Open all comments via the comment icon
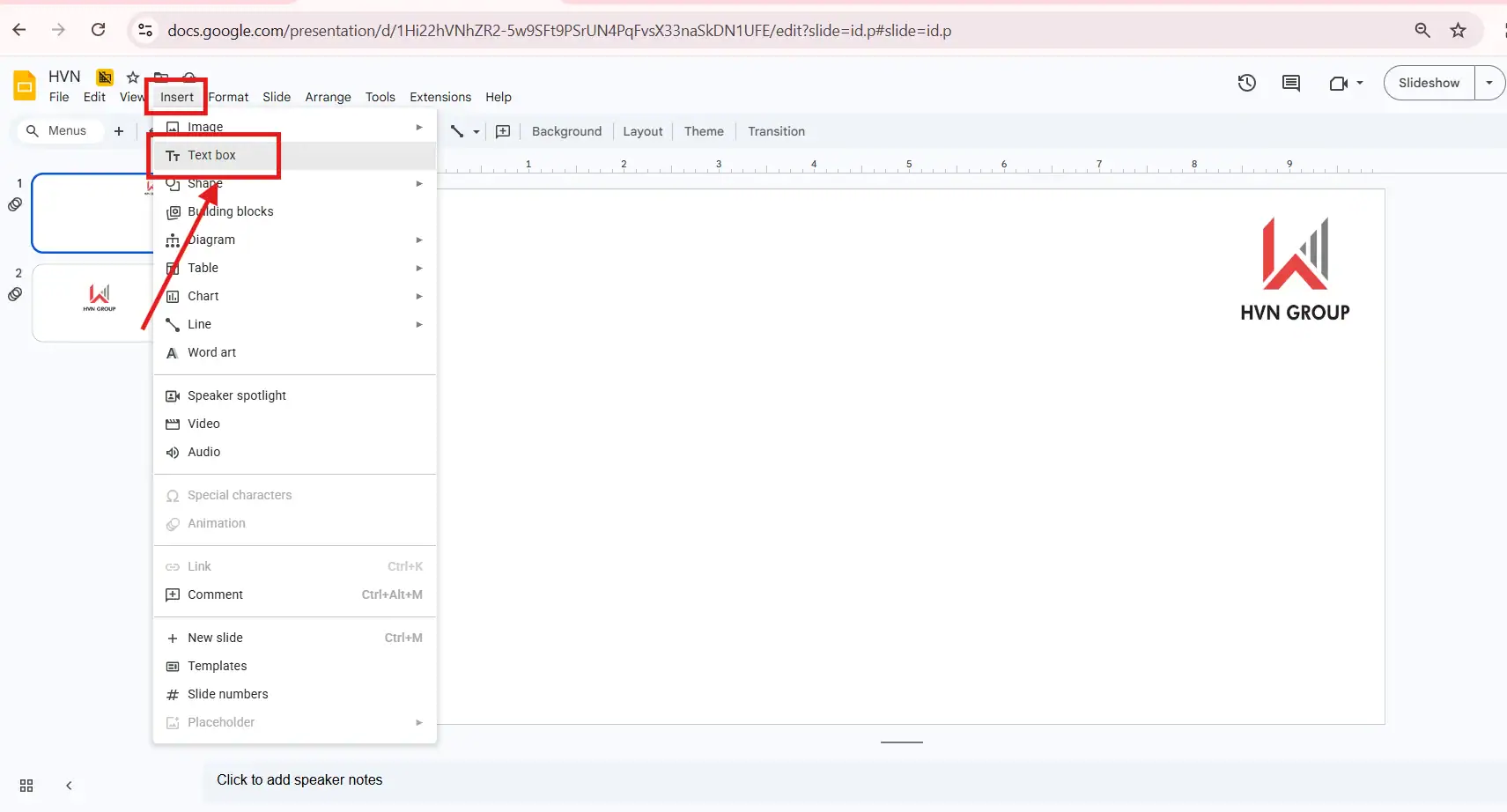 (x=1290, y=82)
